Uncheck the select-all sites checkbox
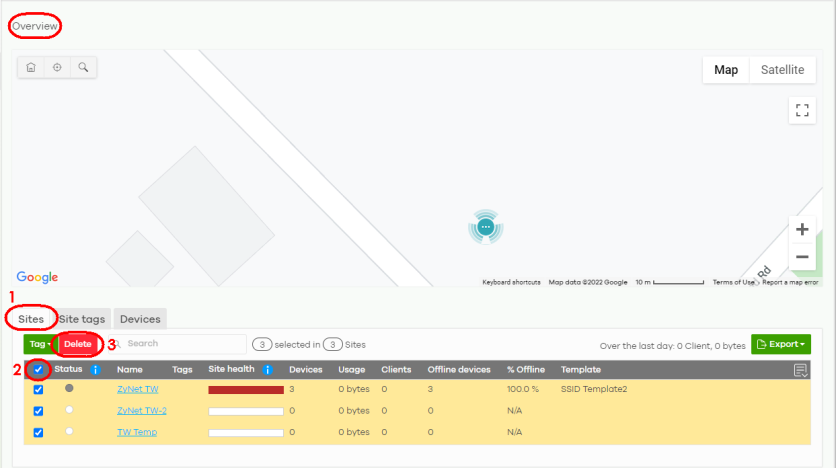 38,370
